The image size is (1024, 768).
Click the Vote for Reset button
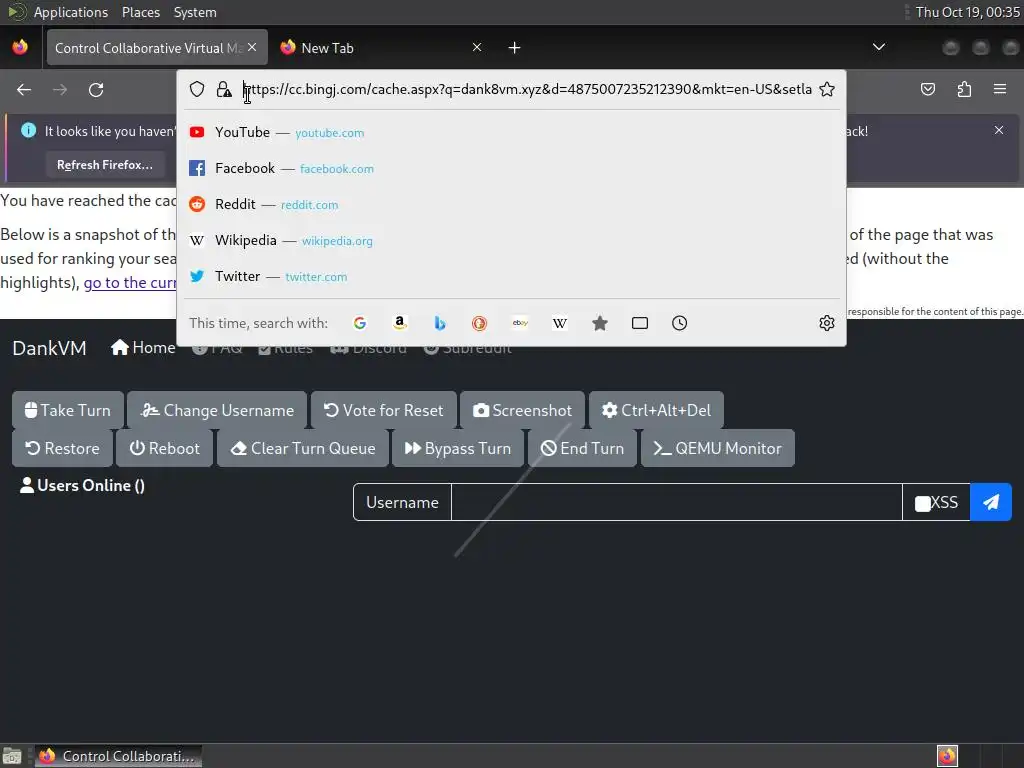(x=383, y=410)
